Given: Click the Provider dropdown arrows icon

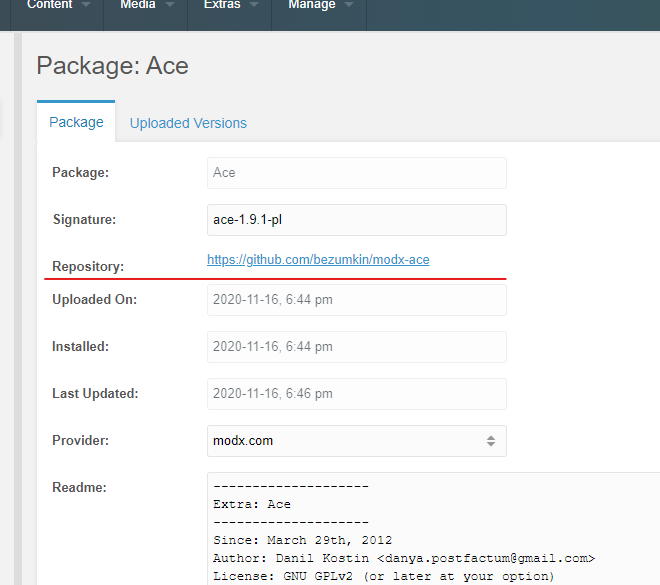Looking at the screenshot, I should 491,441.
